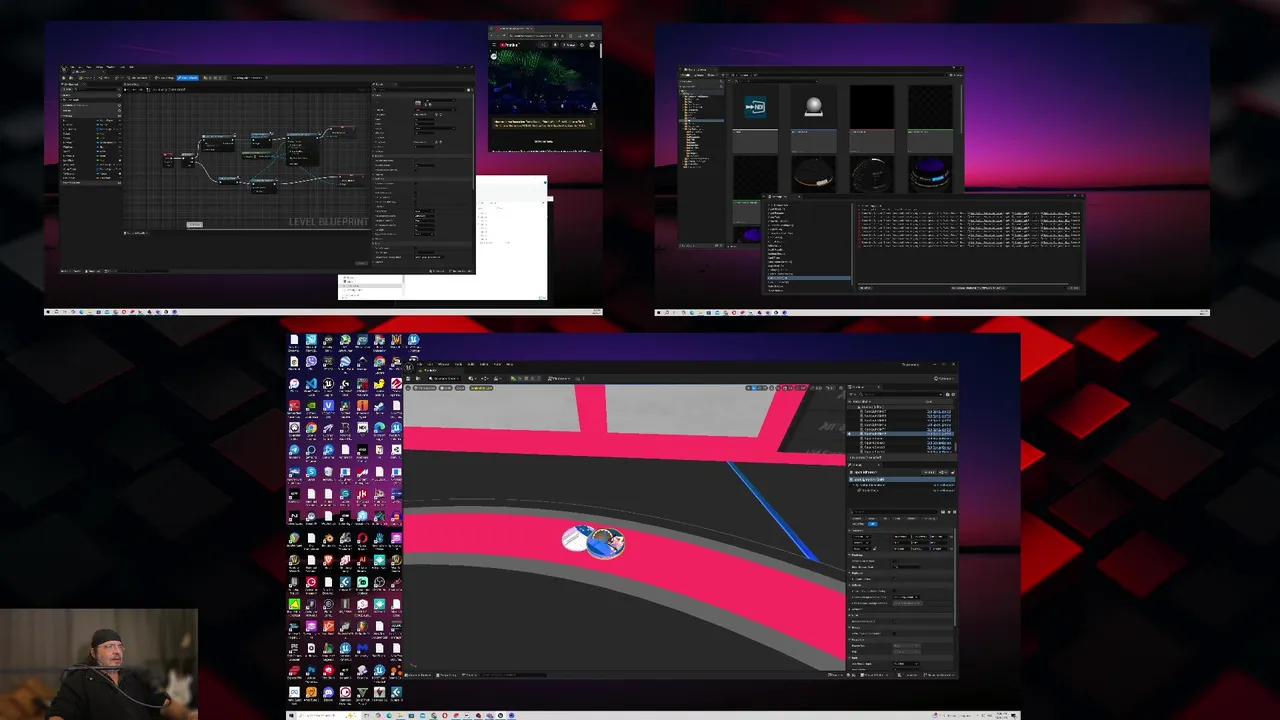Click the YouTube video player in the browser window
1280x720 pixels.
(544, 82)
